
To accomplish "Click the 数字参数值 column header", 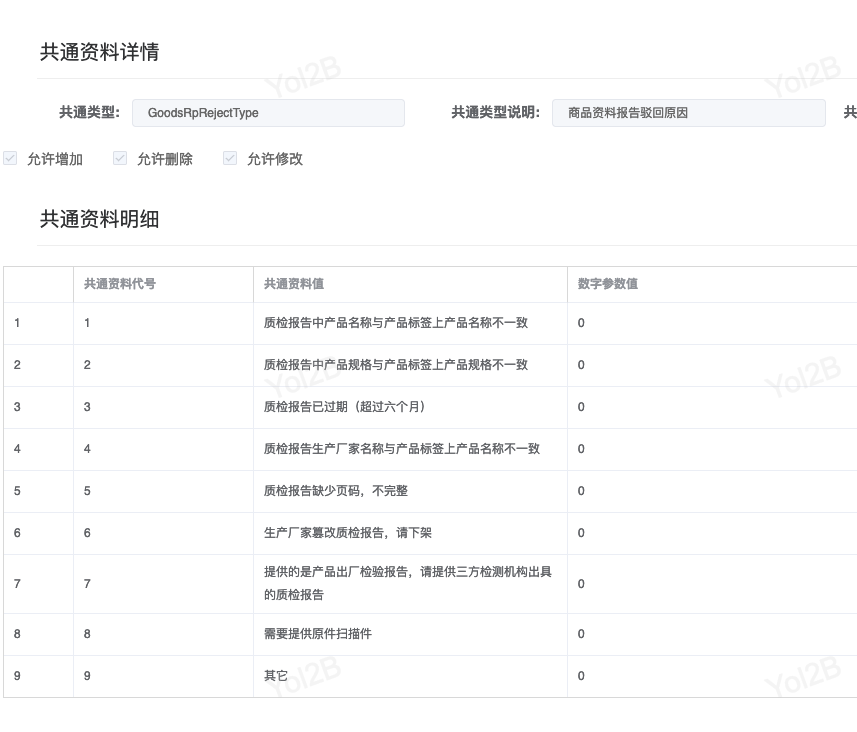I will (608, 284).
